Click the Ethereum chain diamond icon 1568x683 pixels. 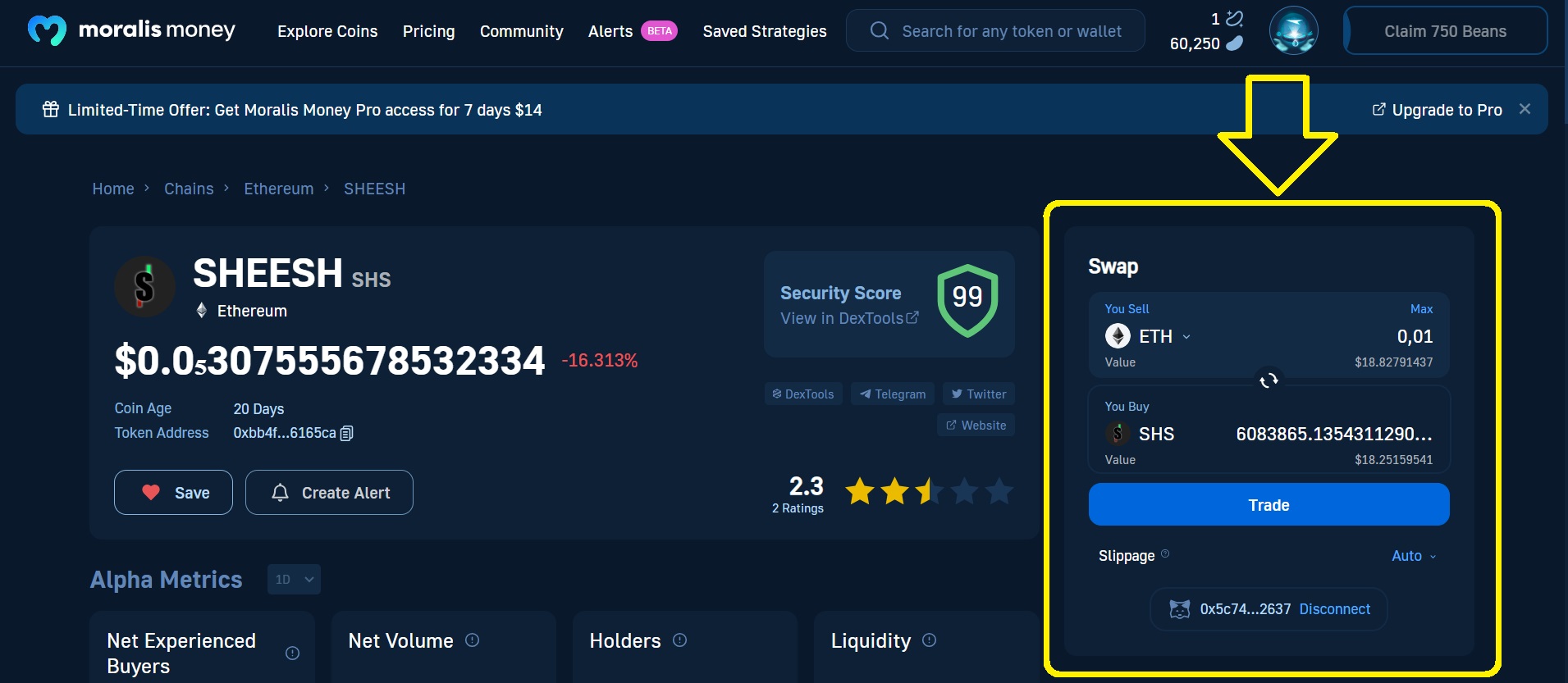point(202,311)
